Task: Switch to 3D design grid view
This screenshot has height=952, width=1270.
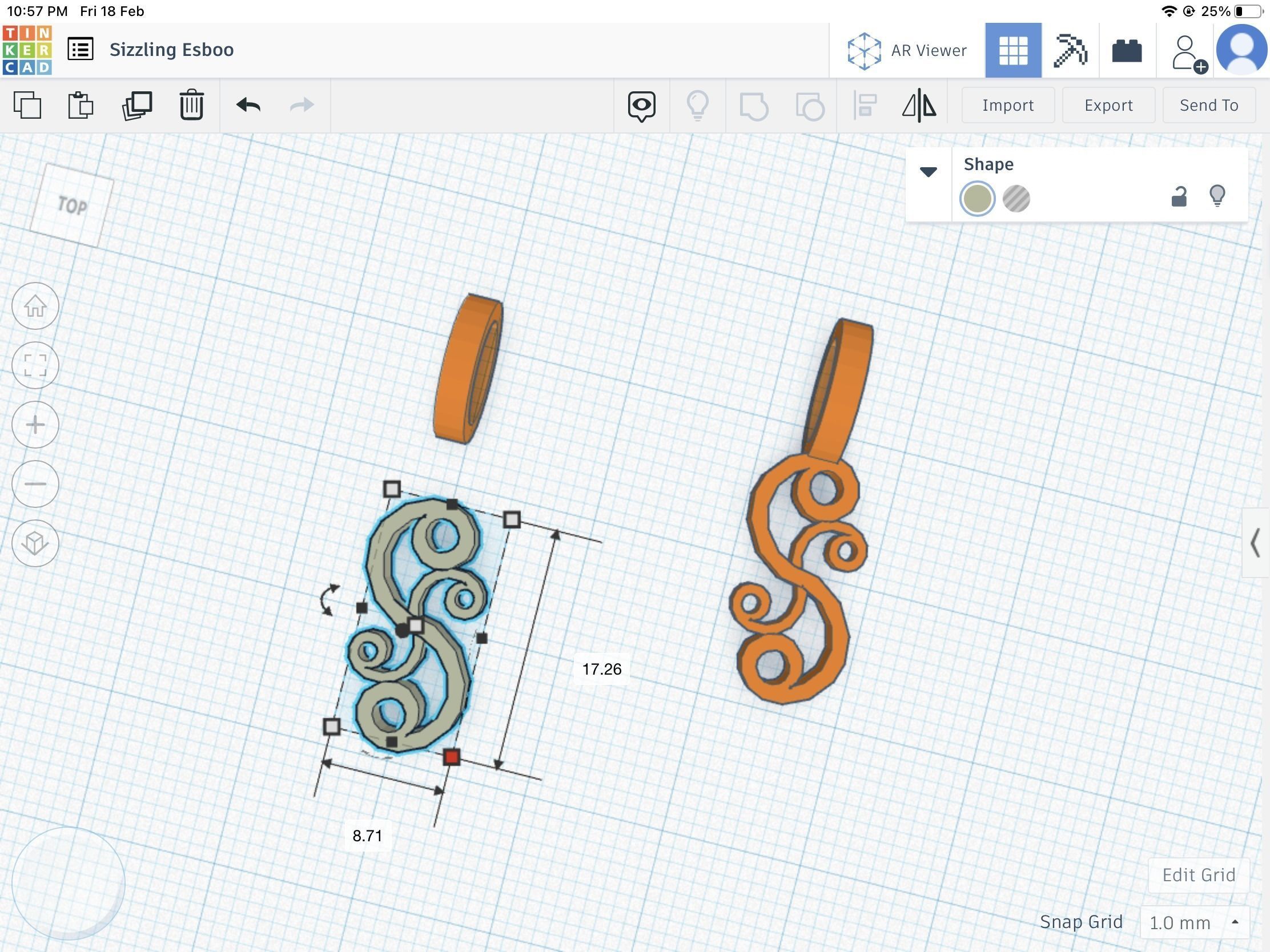Action: [x=1013, y=50]
